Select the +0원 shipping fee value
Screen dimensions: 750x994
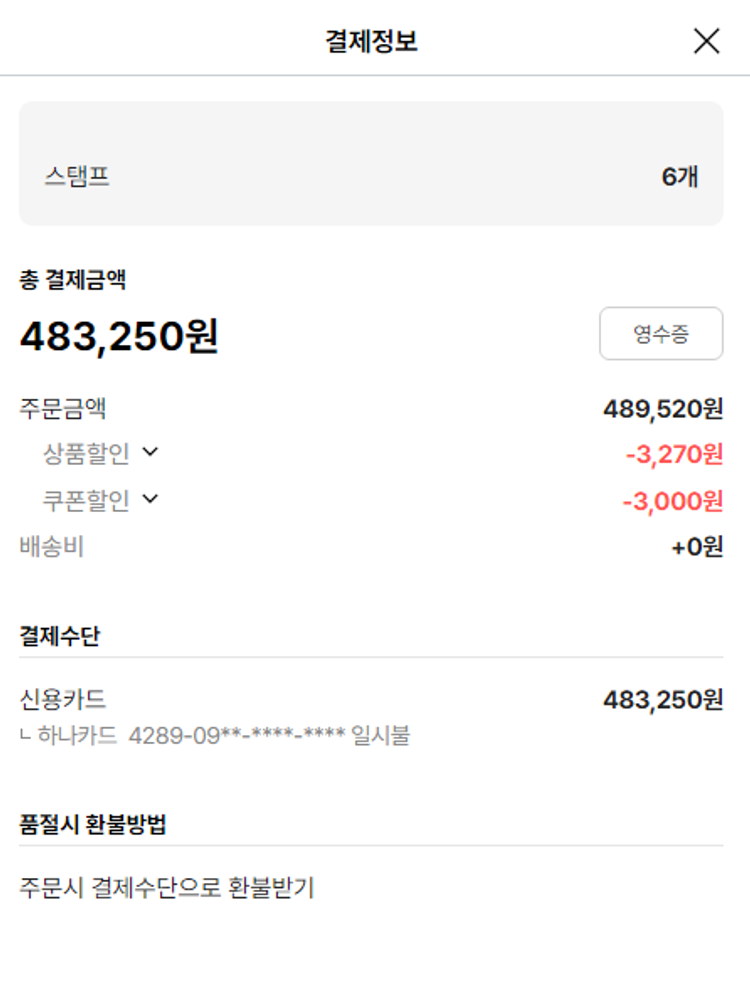tap(697, 547)
